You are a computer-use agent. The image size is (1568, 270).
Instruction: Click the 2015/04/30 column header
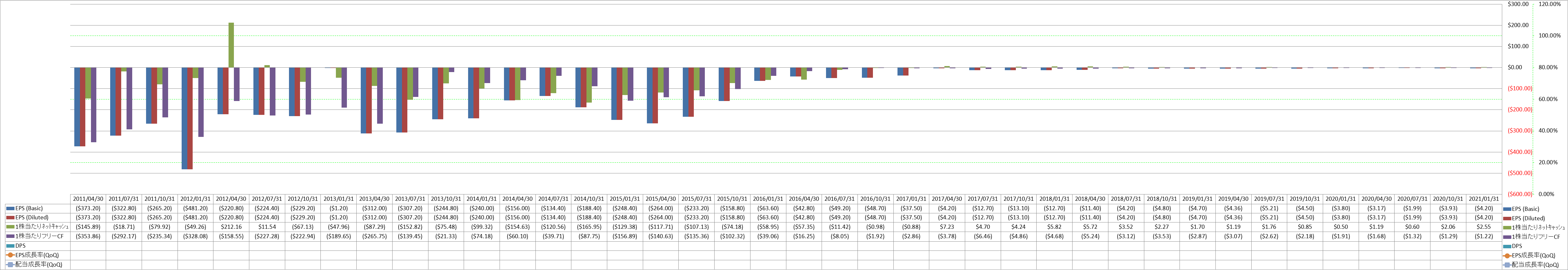click(660, 199)
